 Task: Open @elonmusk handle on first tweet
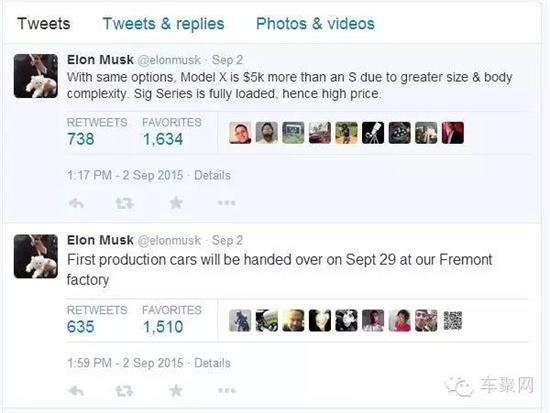pos(169,60)
